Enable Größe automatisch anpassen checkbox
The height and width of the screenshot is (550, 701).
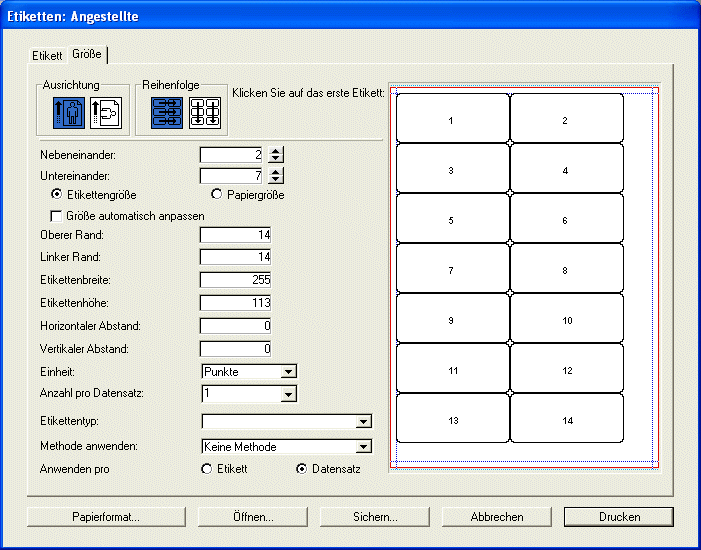56,215
